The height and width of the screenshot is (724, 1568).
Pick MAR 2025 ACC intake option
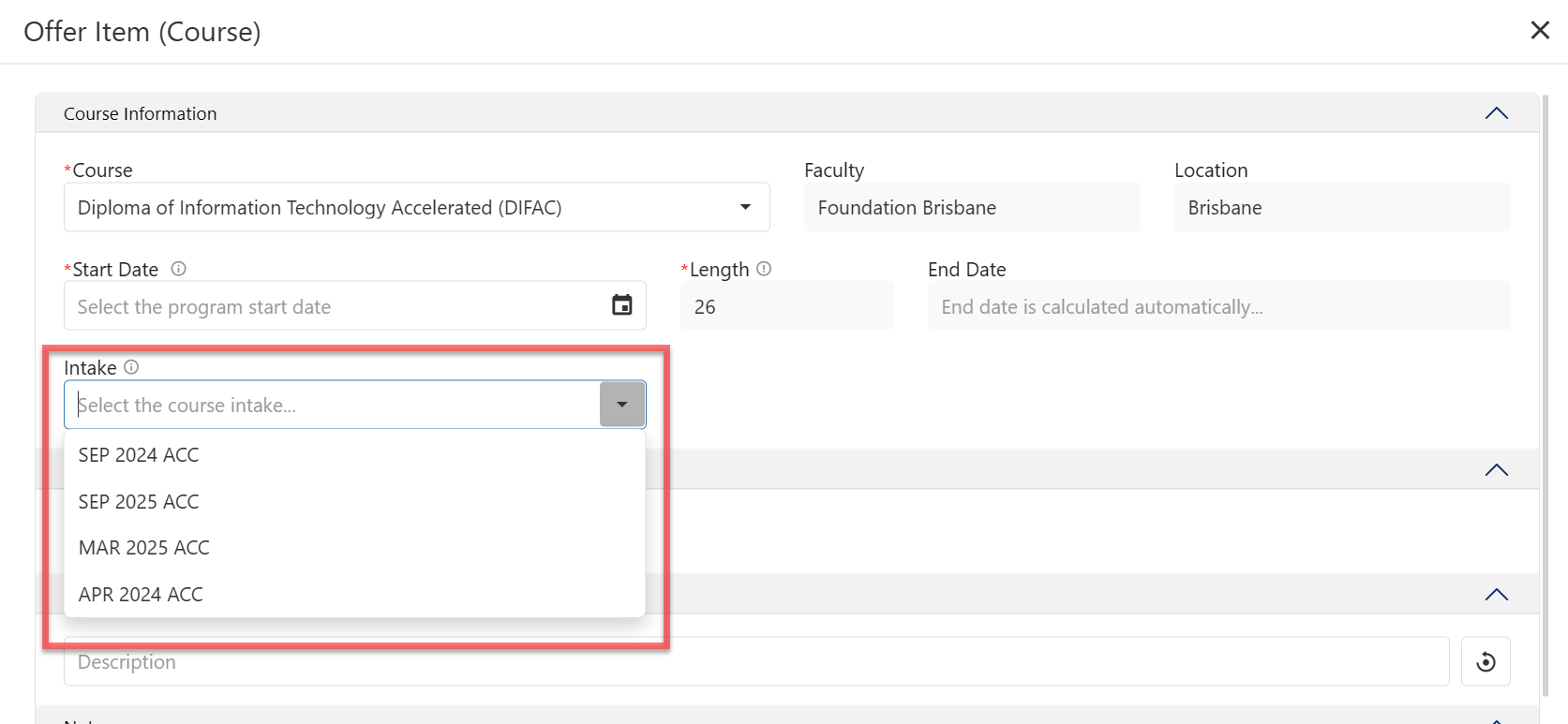click(x=144, y=548)
